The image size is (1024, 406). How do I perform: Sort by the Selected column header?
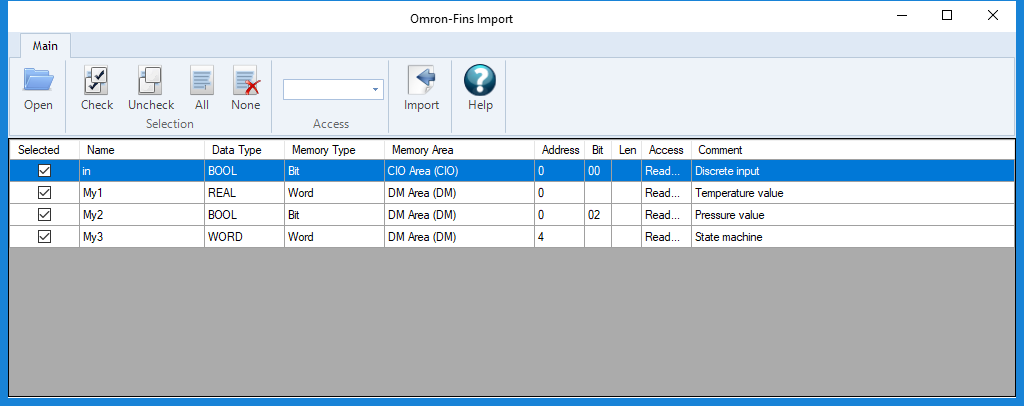tap(44, 149)
